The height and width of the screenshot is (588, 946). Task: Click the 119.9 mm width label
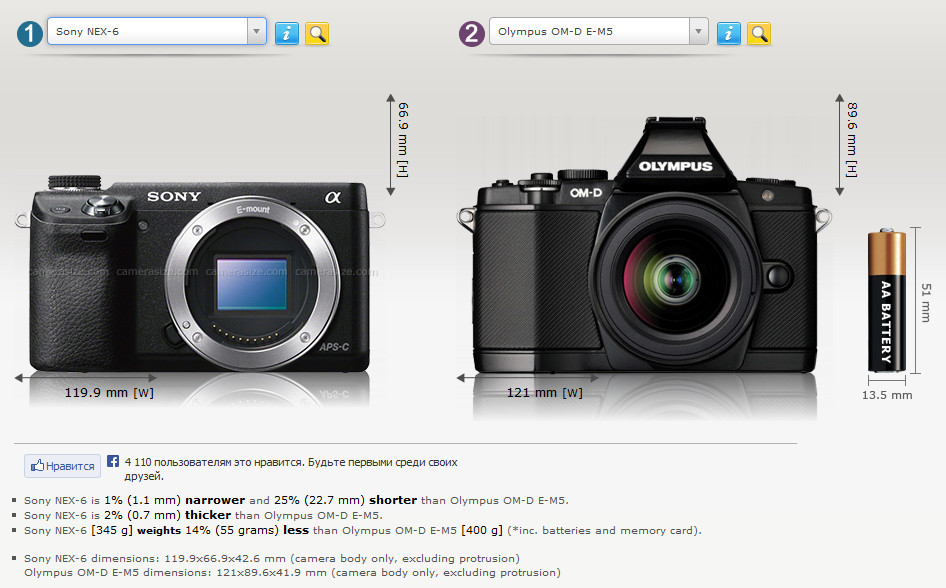click(x=108, y=392)
